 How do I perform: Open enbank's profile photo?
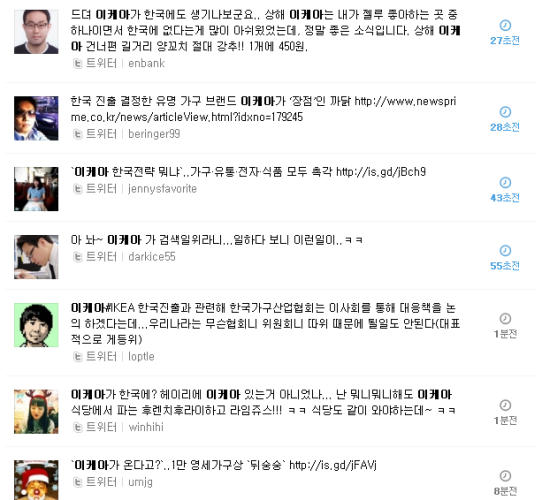36,32
